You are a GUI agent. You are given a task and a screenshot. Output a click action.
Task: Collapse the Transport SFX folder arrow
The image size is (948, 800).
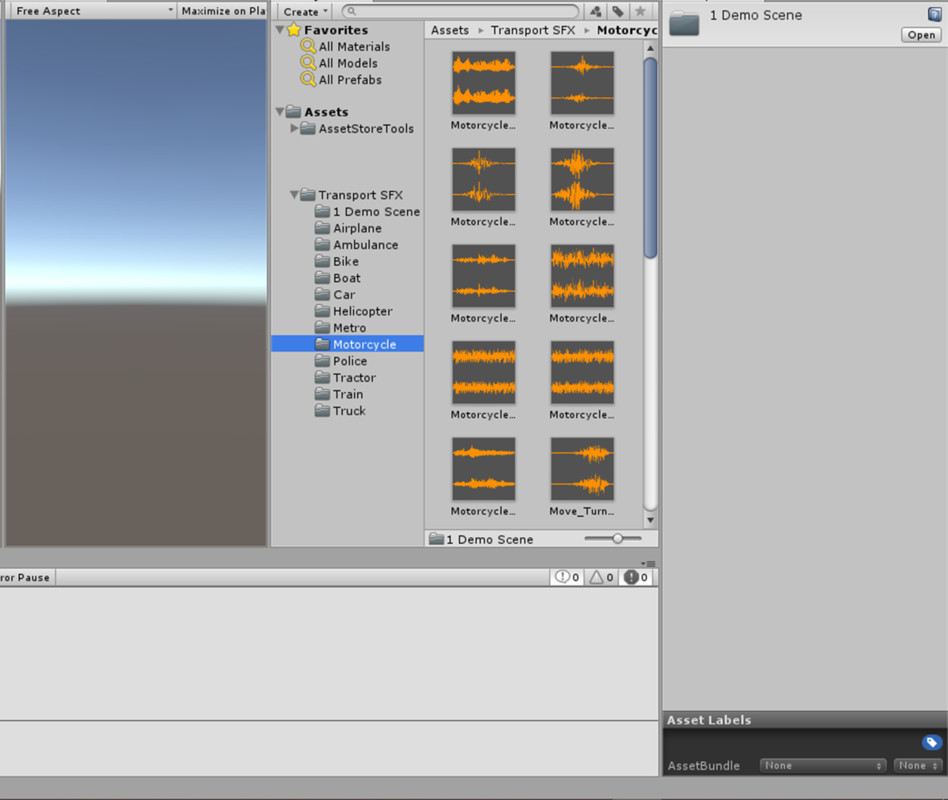tap(294, 195)
